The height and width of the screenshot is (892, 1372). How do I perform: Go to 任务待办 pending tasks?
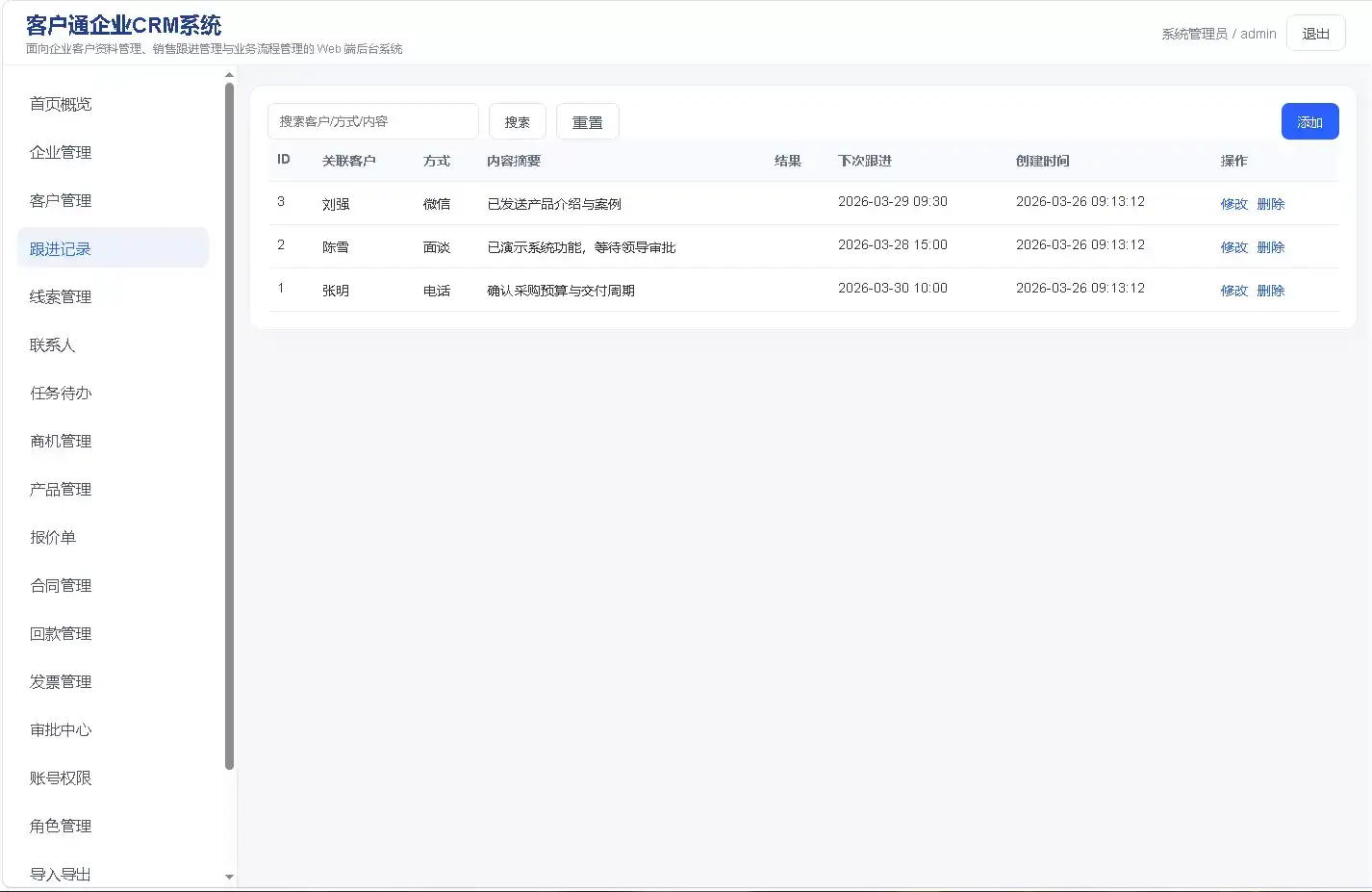coord(61,392)
